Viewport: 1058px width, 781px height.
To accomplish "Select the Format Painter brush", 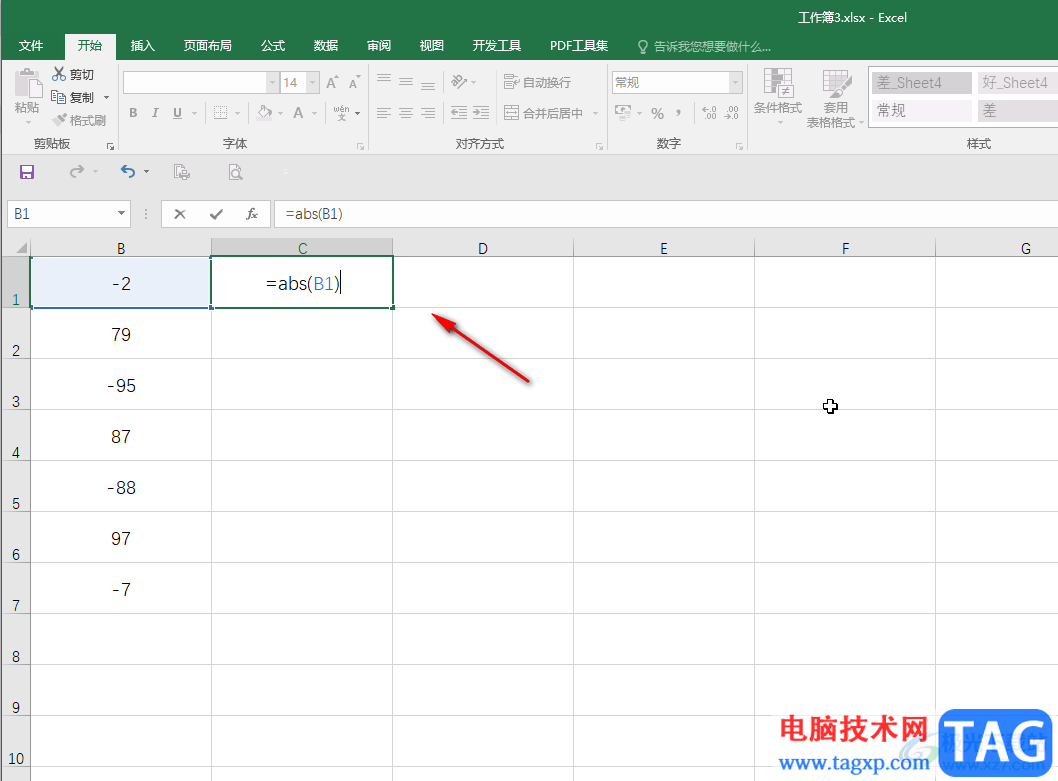I will 59,120.
